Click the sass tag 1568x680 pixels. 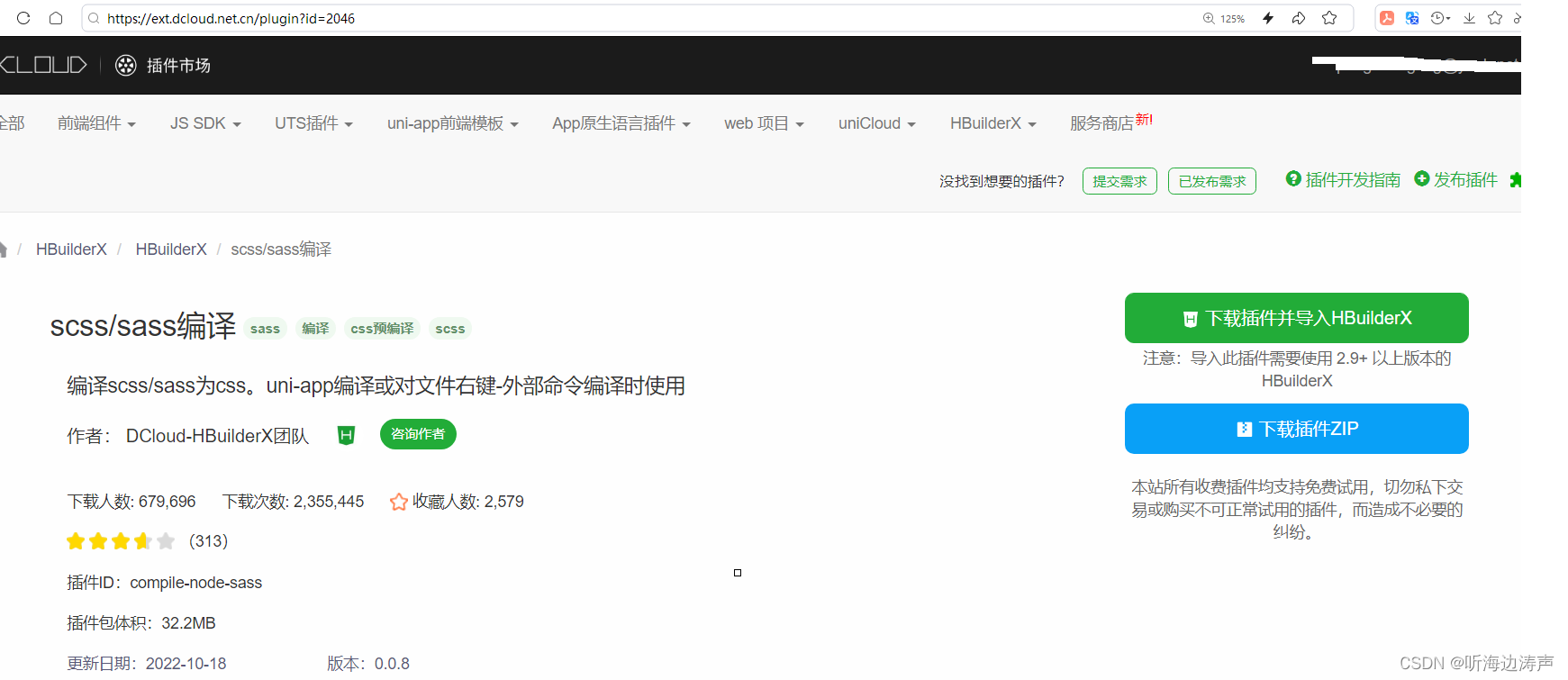coord(265,329)
